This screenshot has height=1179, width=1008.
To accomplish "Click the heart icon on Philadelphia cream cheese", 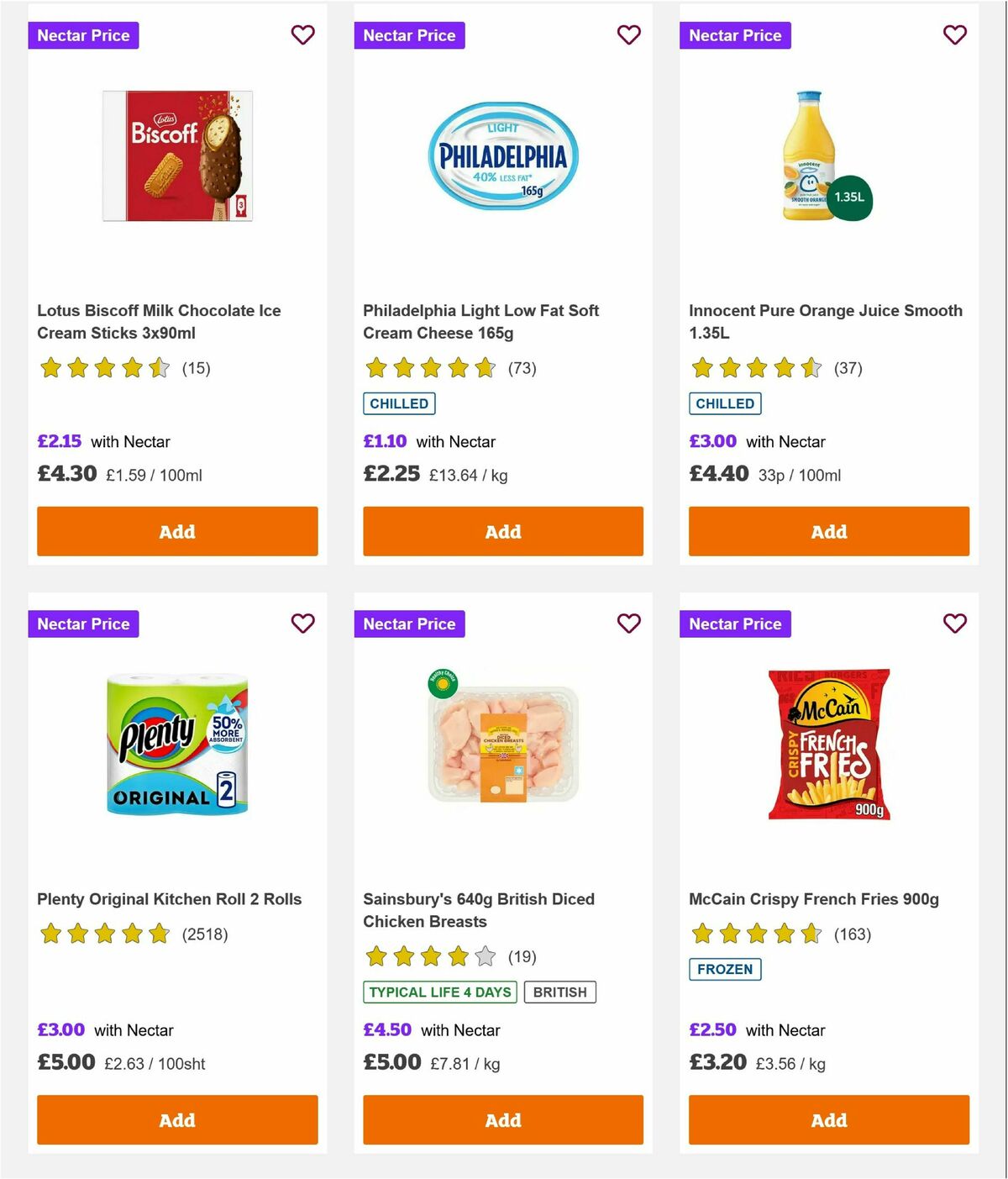I will pos(628,35).
